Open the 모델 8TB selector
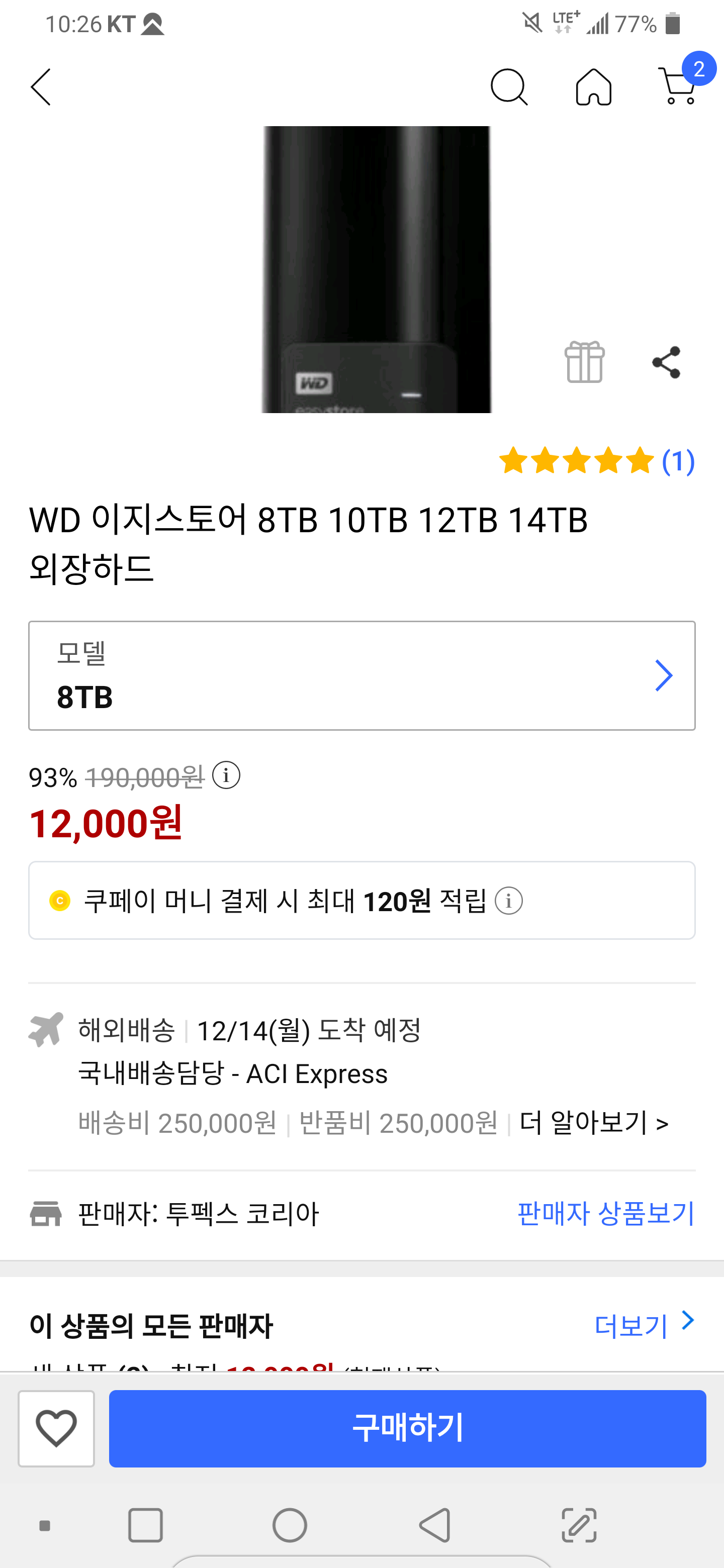The image size is (724, 1568). [361, 675]
